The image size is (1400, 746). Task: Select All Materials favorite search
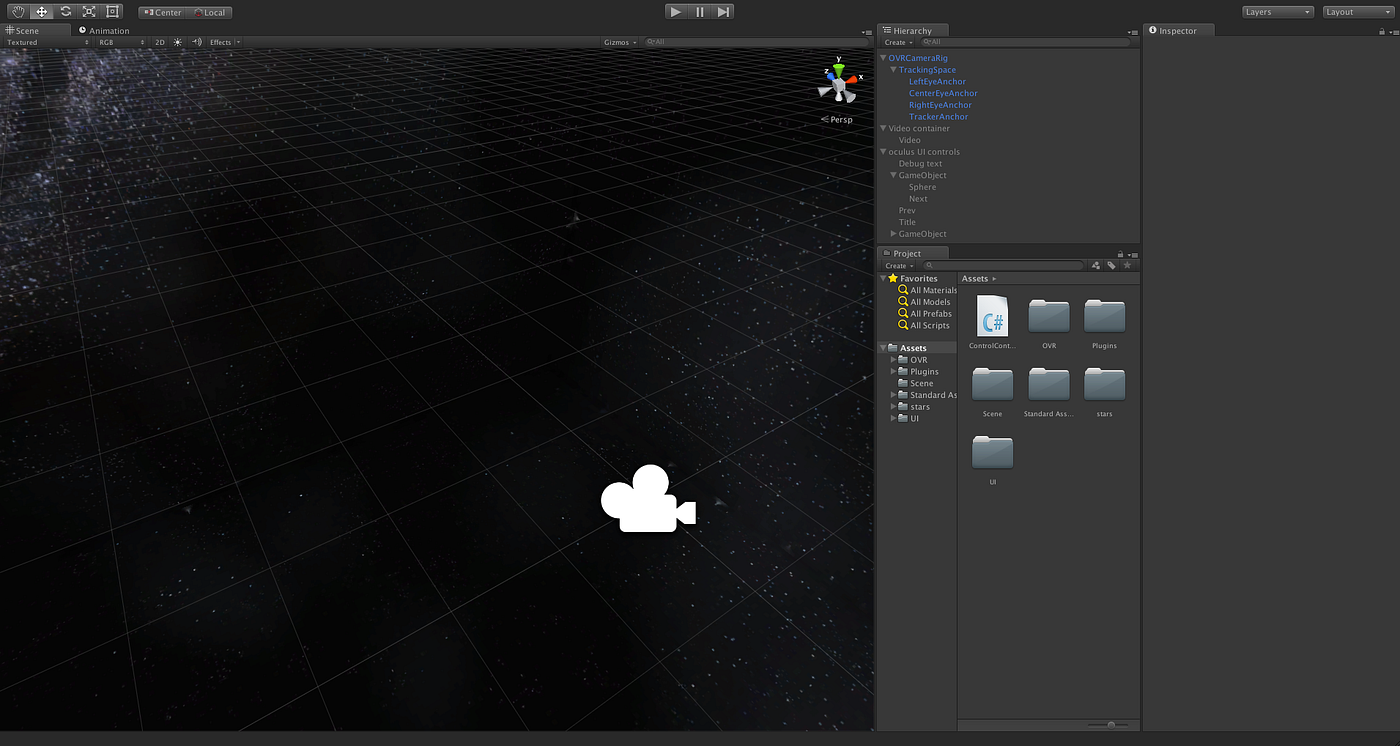[927, 290]
